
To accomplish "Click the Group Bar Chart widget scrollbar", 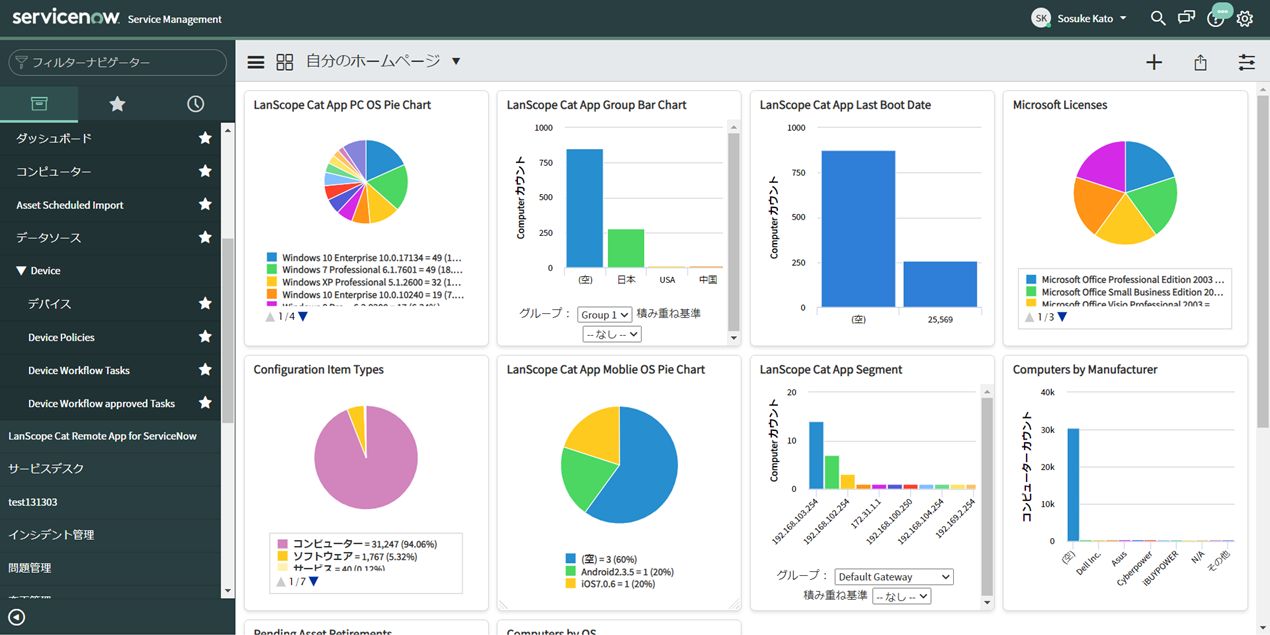I will (733, 230).
